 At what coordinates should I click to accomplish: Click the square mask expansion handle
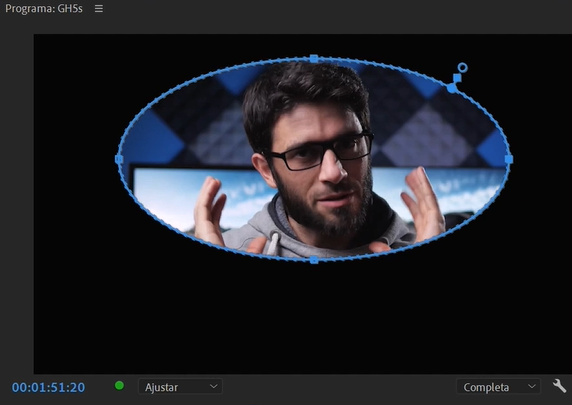coord(457,78)
